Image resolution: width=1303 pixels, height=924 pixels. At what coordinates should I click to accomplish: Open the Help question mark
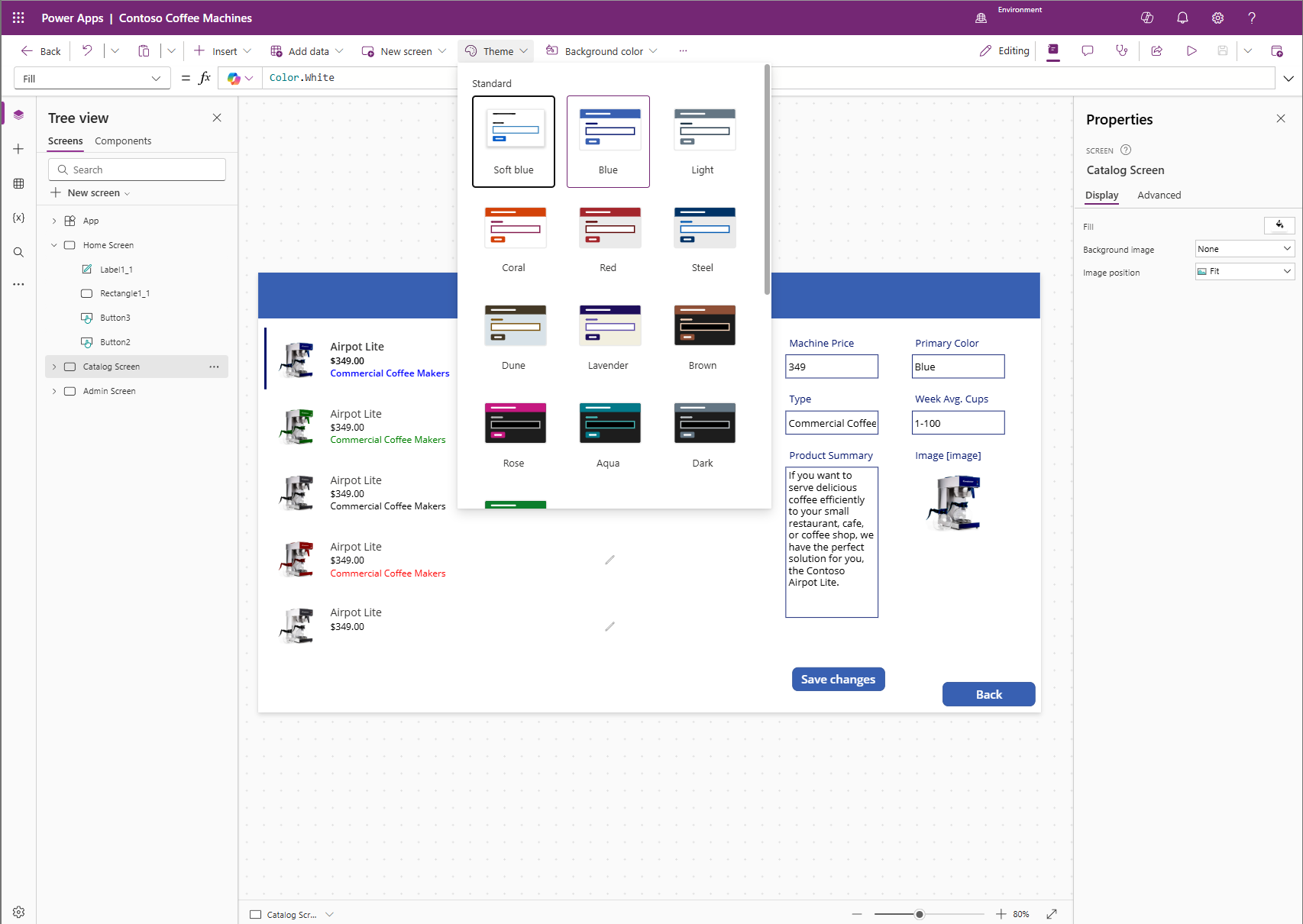tap(1252, 18)
